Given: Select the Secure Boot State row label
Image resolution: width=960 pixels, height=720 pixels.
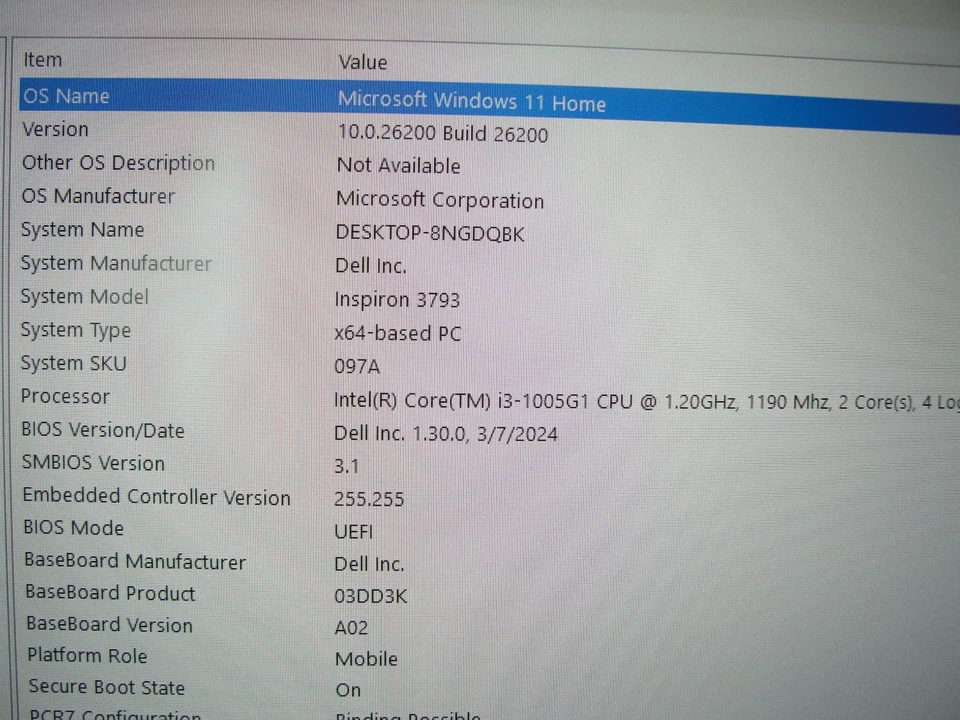Looking at the screenshot, I should pos(107,687).
